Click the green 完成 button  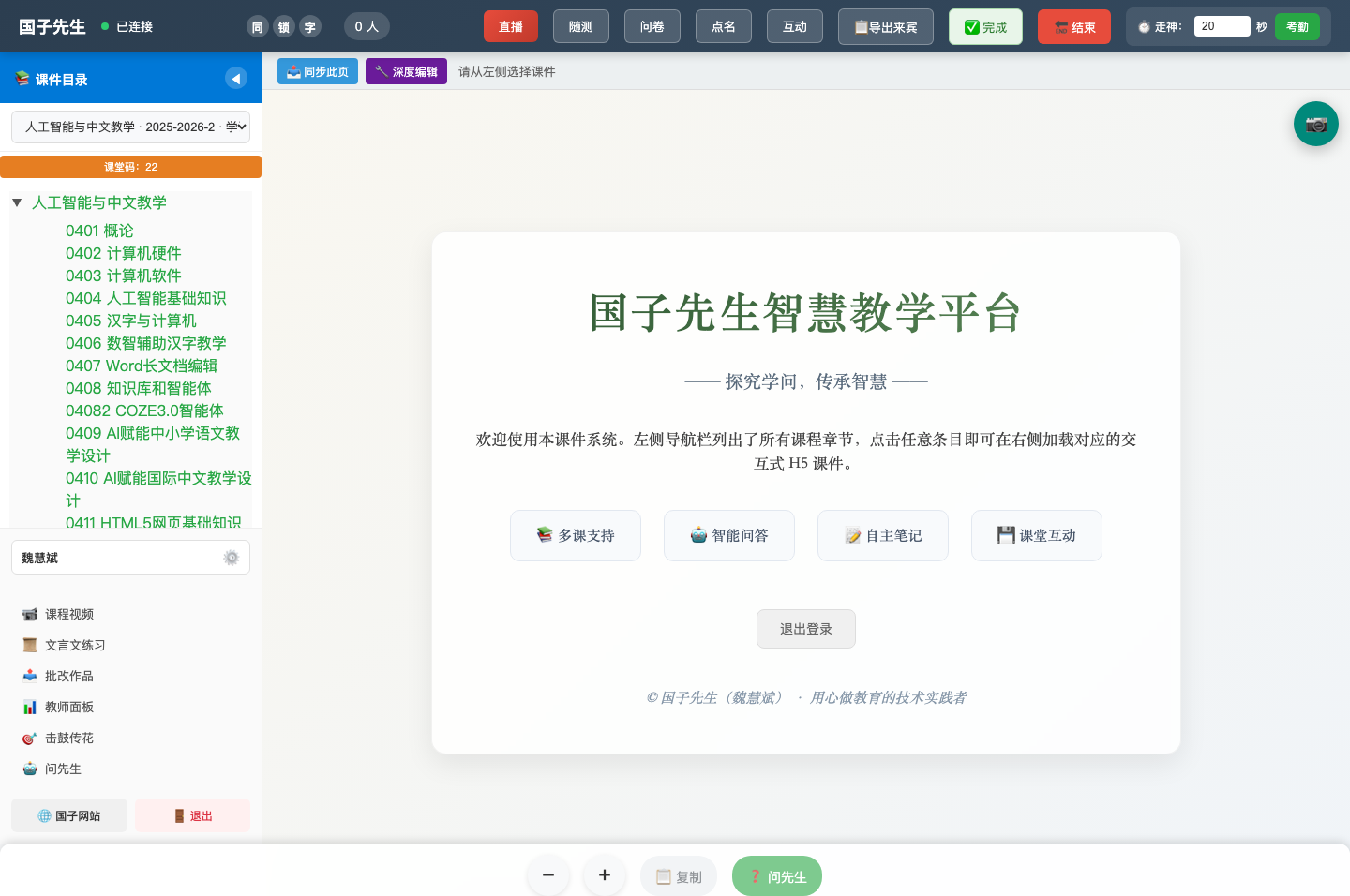pyautogui.click(x=985, y=26)
